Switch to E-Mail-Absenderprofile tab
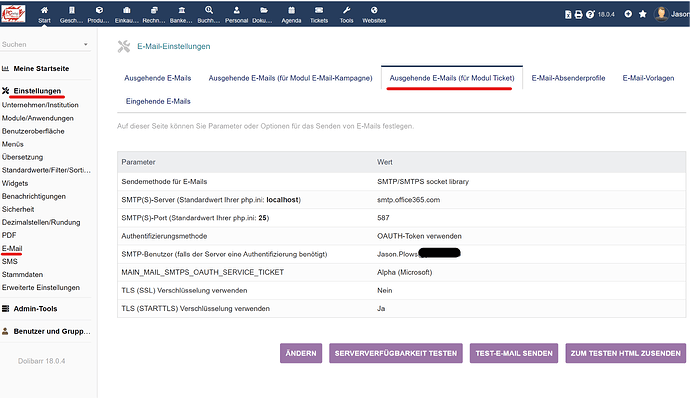The height and width of the screenshot is (398, 690). pyautogui.click(x=568, y=78)
